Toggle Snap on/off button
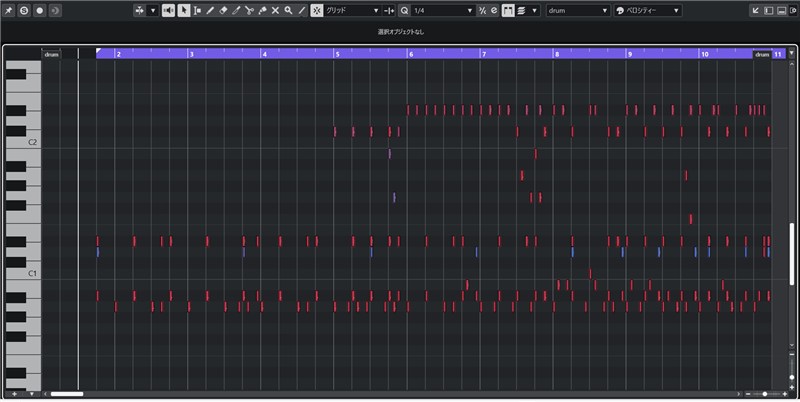Screen dimensions: 800x402 tap(317, 10)
